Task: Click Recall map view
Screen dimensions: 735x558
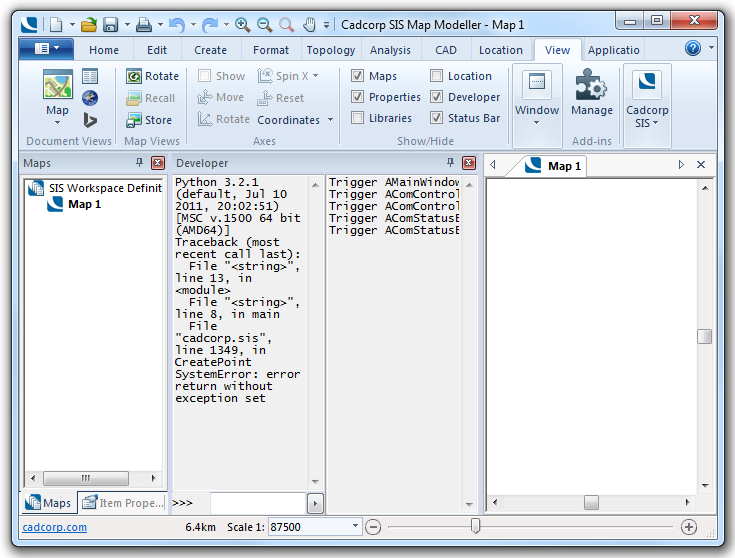Action: point(150,98)
